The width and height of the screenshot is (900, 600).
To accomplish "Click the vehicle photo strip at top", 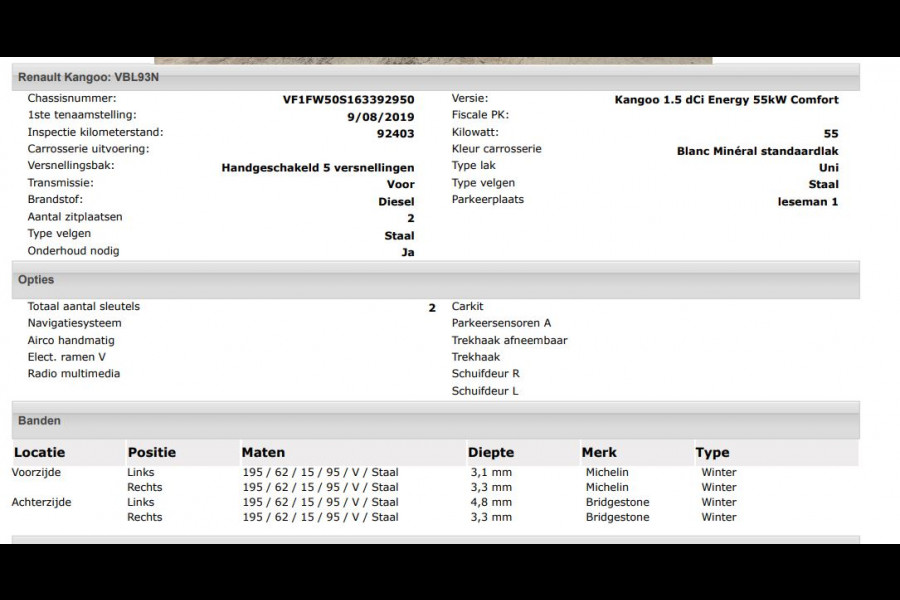I will pyautogui.click(x=433, y=59).
